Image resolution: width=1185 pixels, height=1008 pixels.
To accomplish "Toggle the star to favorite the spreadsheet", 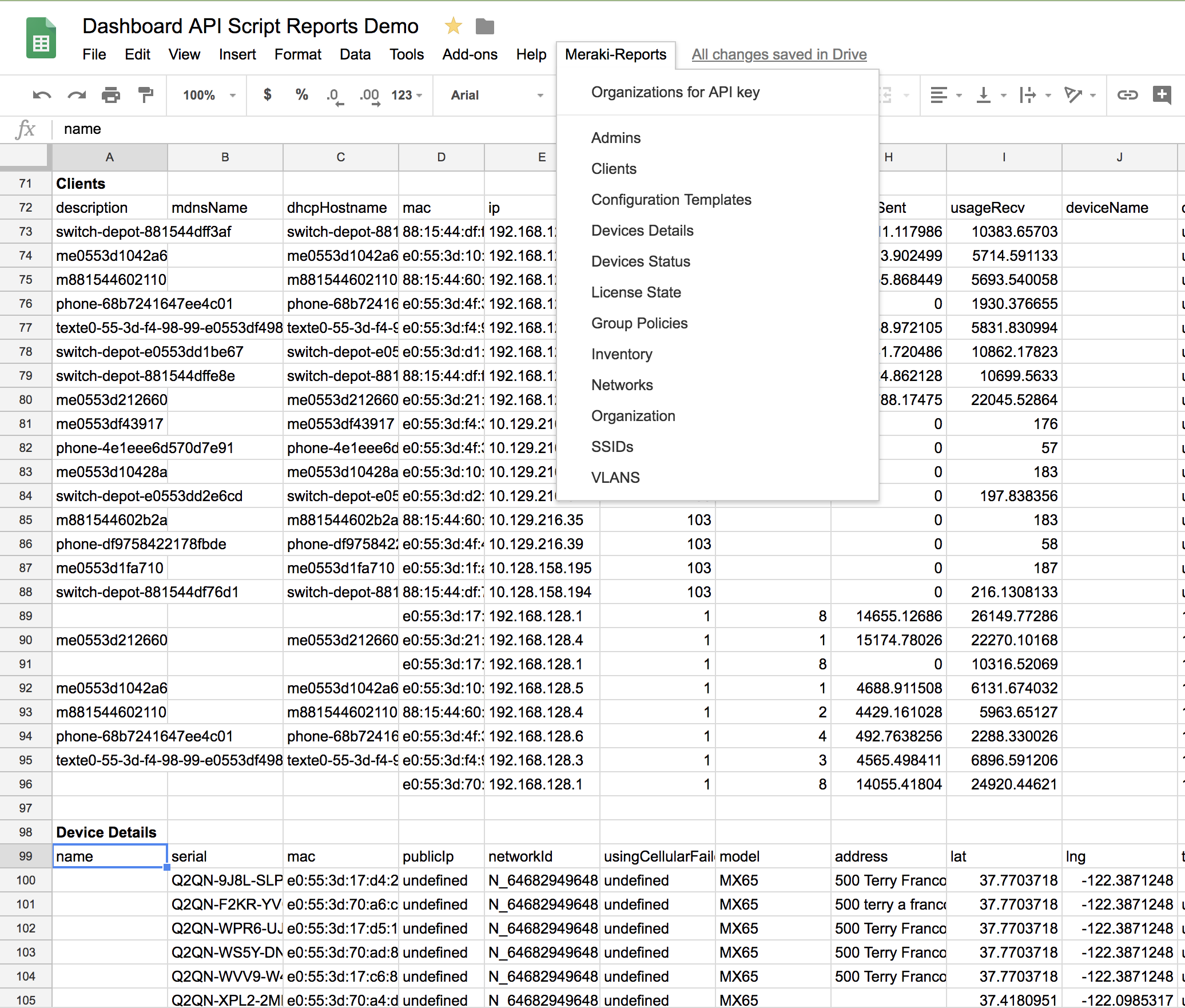I will pyautogui.click(x=452, y=26).
